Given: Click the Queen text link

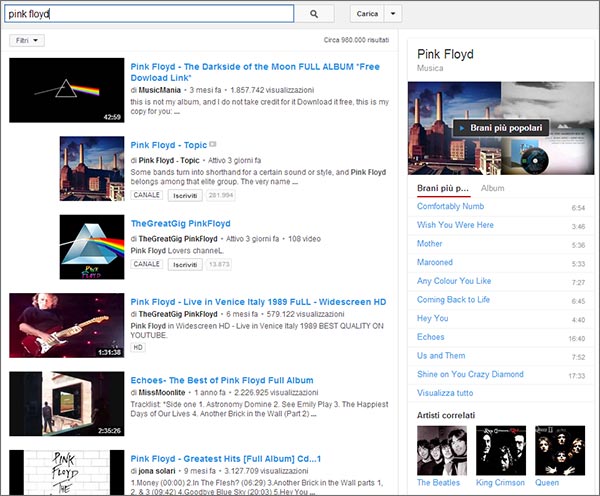Looking at the screenshot, I should [x=547, y=483].
